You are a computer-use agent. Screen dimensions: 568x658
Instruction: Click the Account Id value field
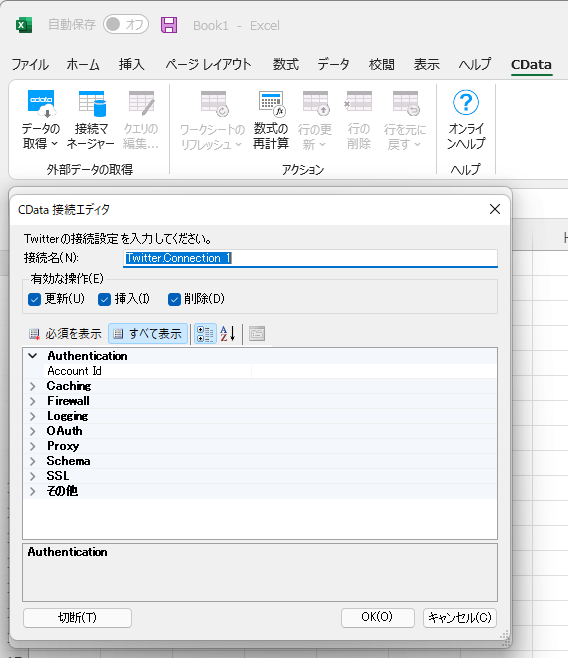(x=374, y=371)
